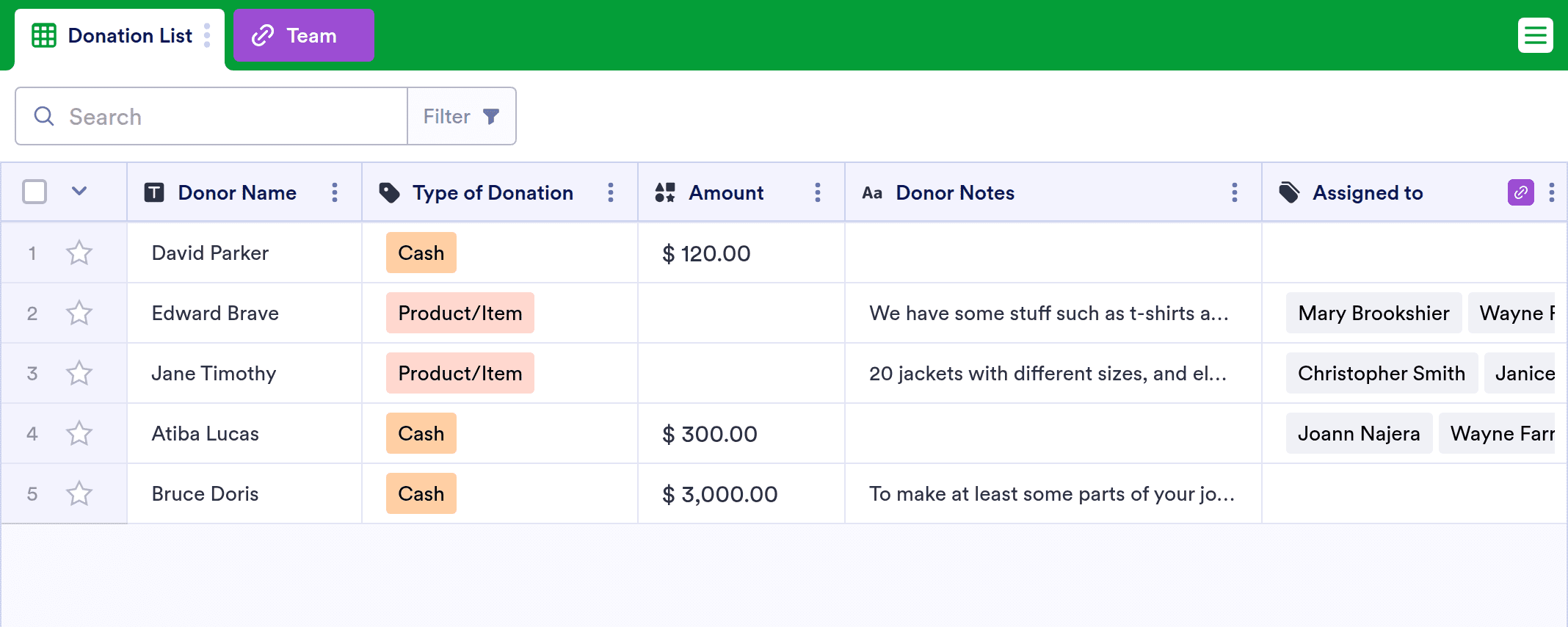Screen dimensions: 1568x627
Task: Star the Bruce Doris row
Action: 79,494
